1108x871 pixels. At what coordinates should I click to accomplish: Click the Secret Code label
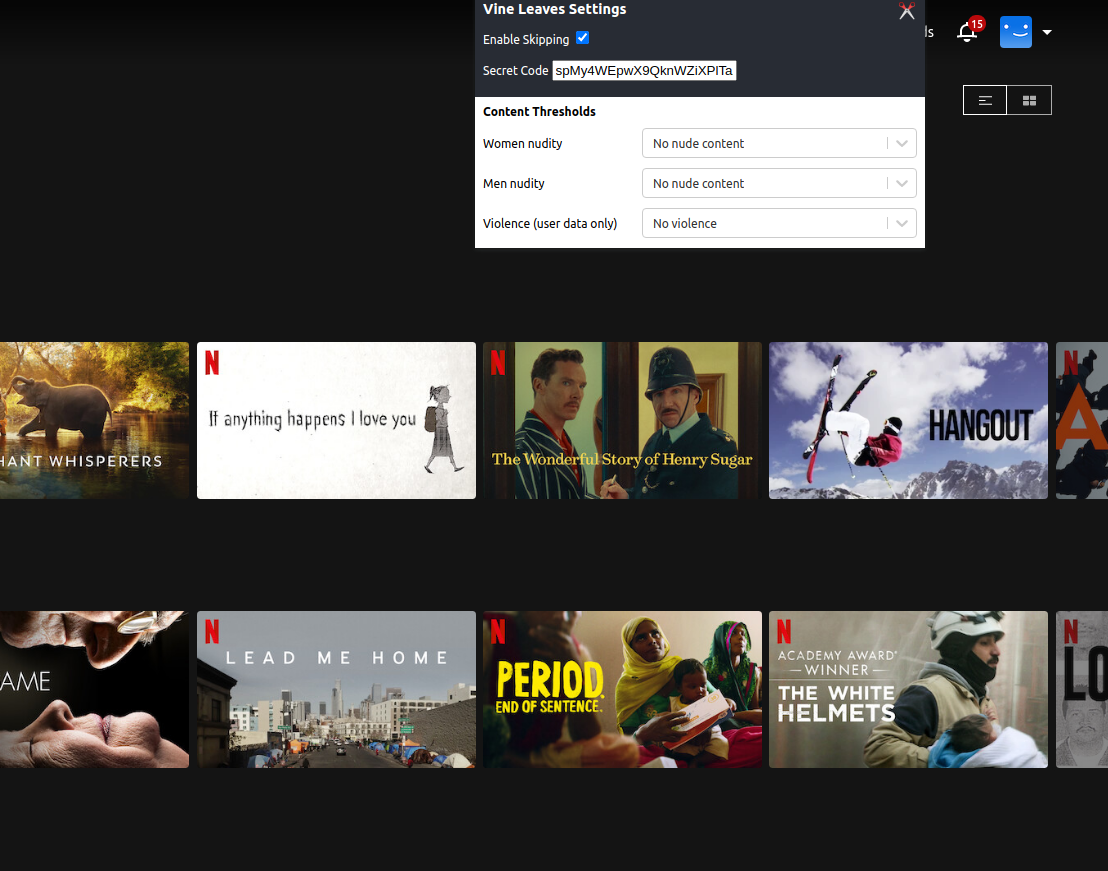tap(515, 71)
